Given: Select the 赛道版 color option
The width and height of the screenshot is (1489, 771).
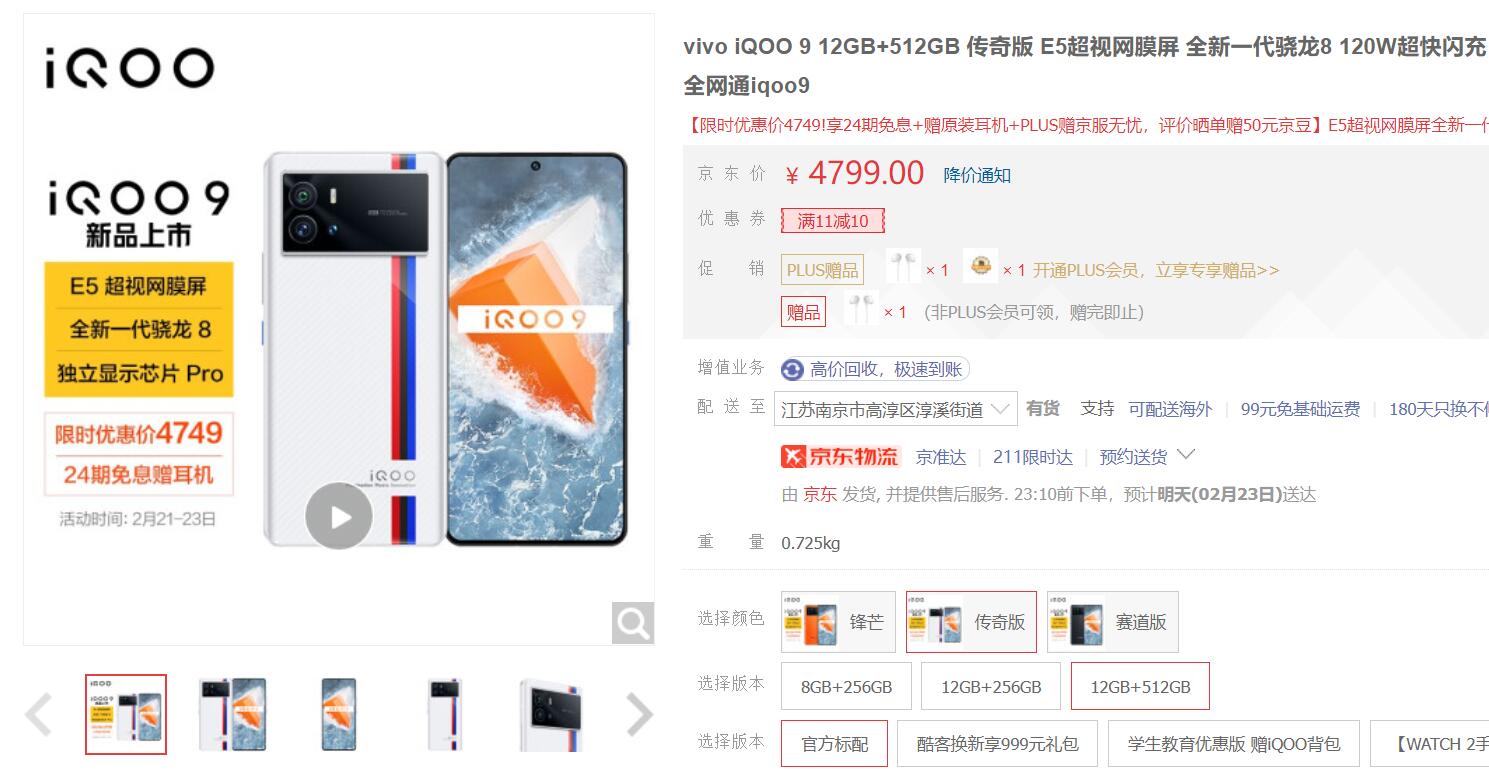Looking at the screenshot, I should point(1112,622).
